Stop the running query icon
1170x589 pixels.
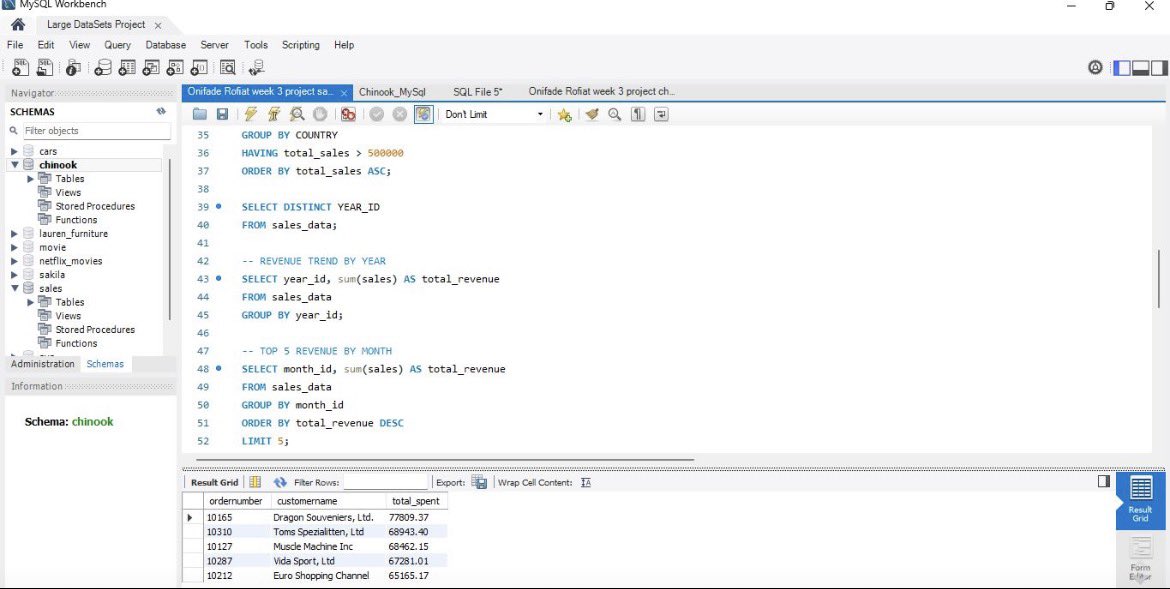coord(320,114)
